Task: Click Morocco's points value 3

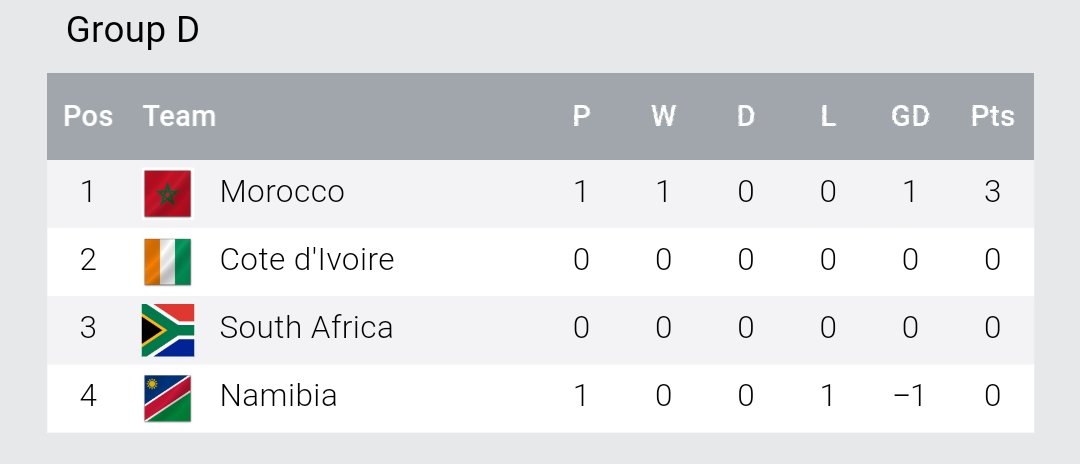Action: coord(992,192)
